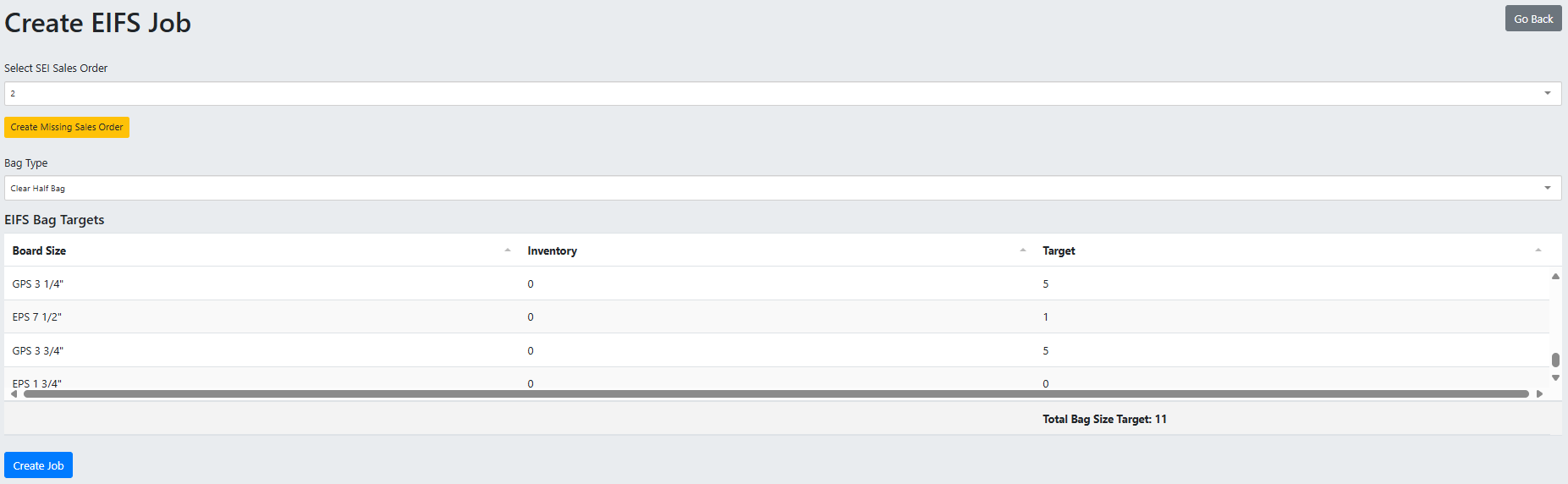Click the Inventory column sort arrow icon
The width and height of the screenshot is (1568, 484).
tap(1023, 250)
